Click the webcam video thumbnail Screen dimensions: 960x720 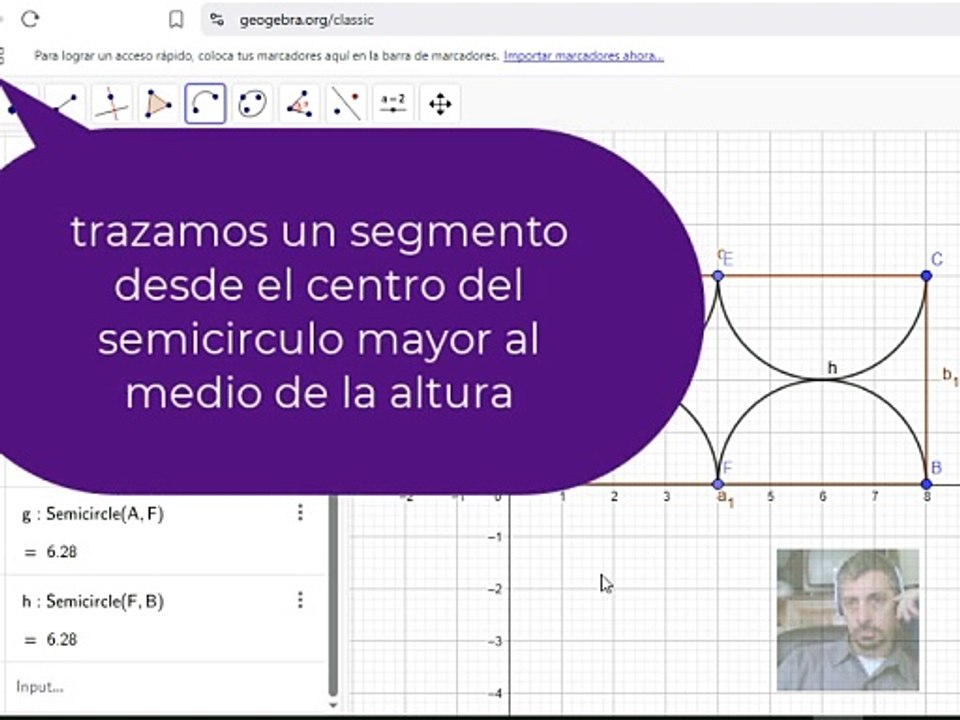click(x=848, y=620)
